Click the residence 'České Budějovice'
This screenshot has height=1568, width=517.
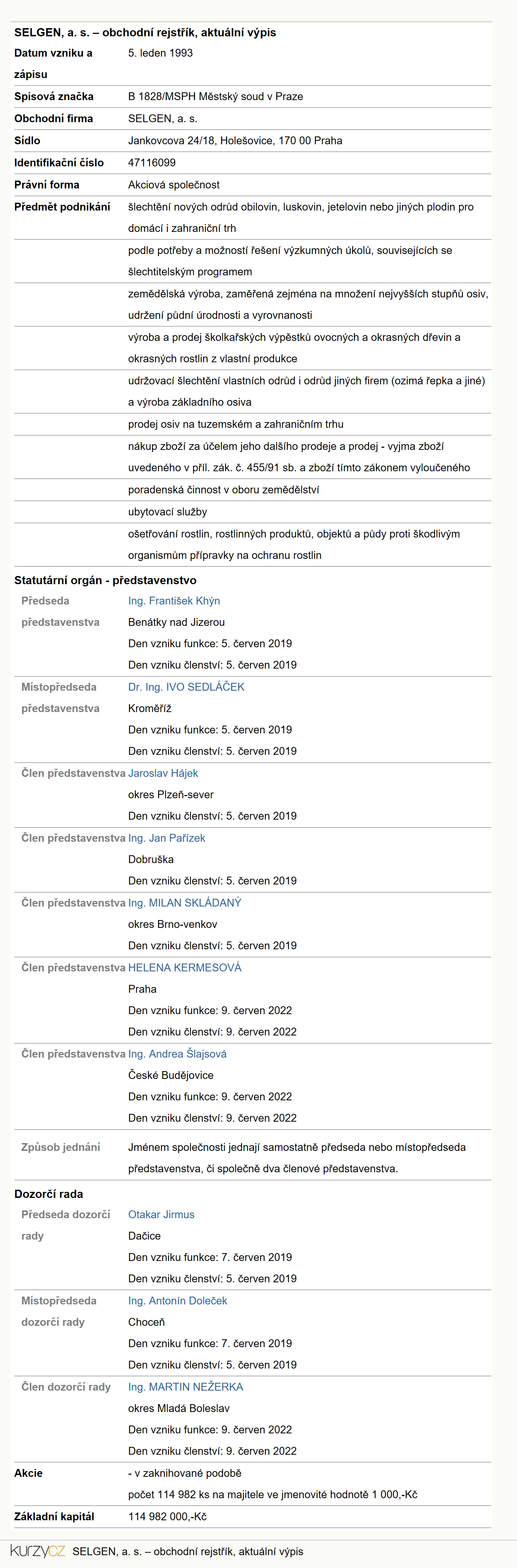(x=170, y=1076)
